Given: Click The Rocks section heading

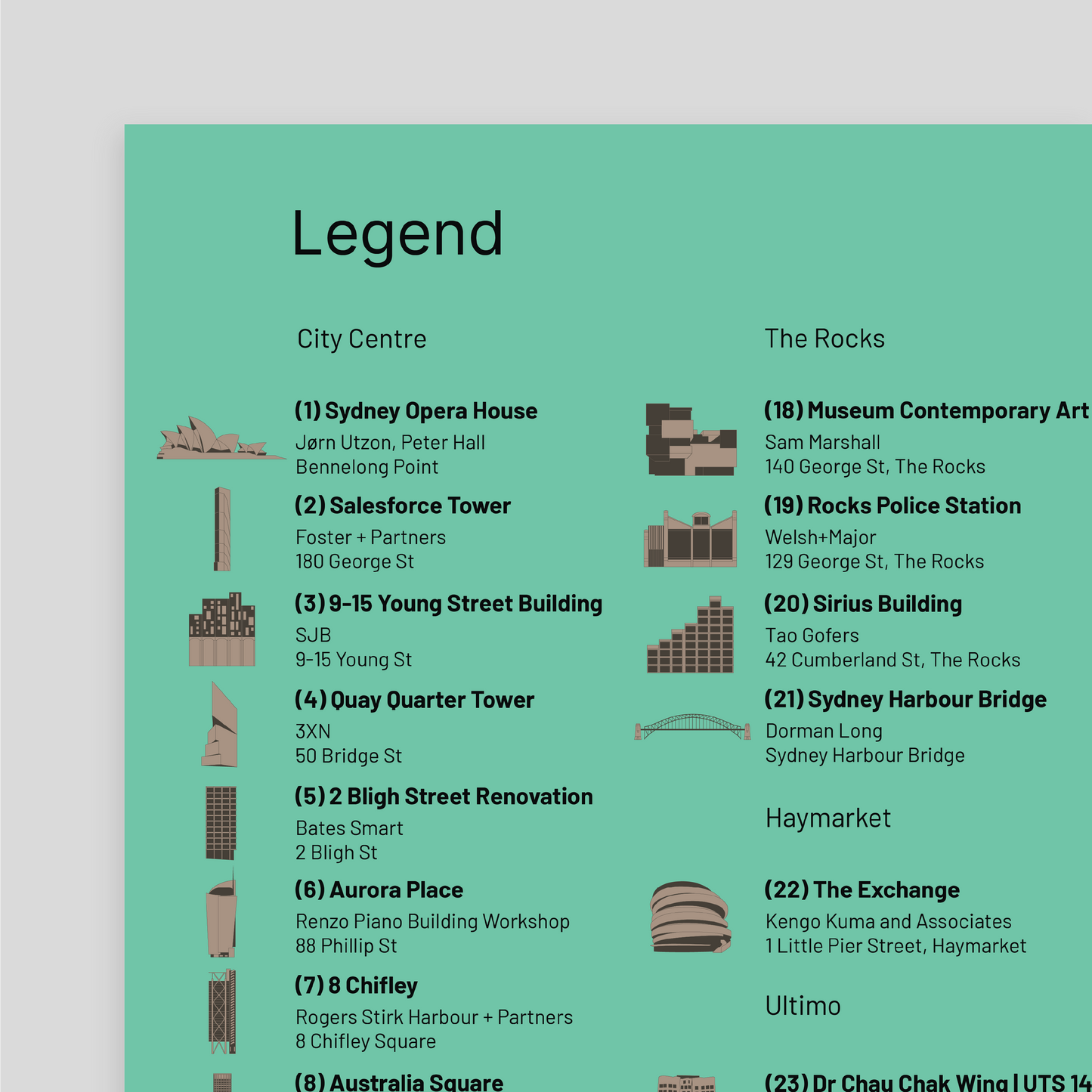Looking at the screenshot, I should 825,339.
